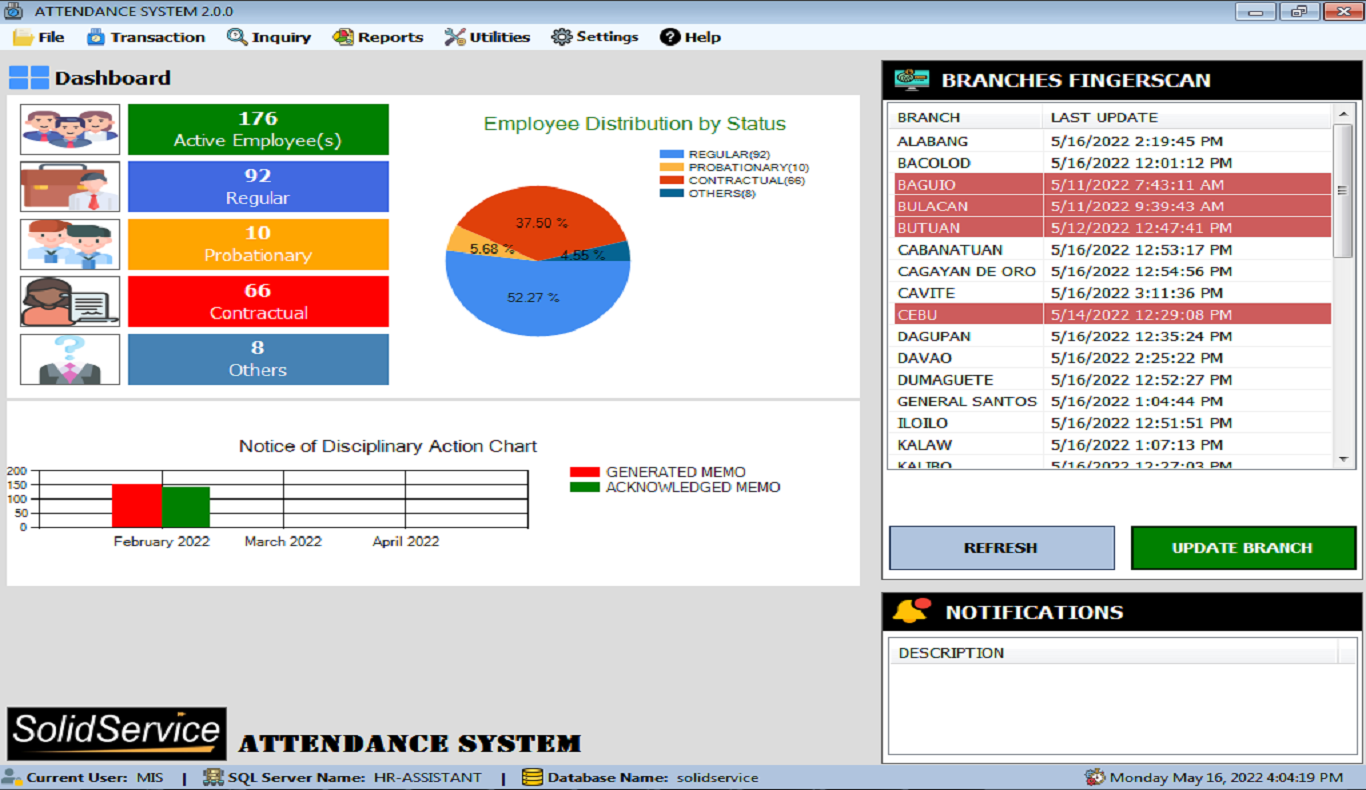Image resolution: width=1366 pixels, height=790 pixels.
Task: Open the File menu
Action: point(39,37)
